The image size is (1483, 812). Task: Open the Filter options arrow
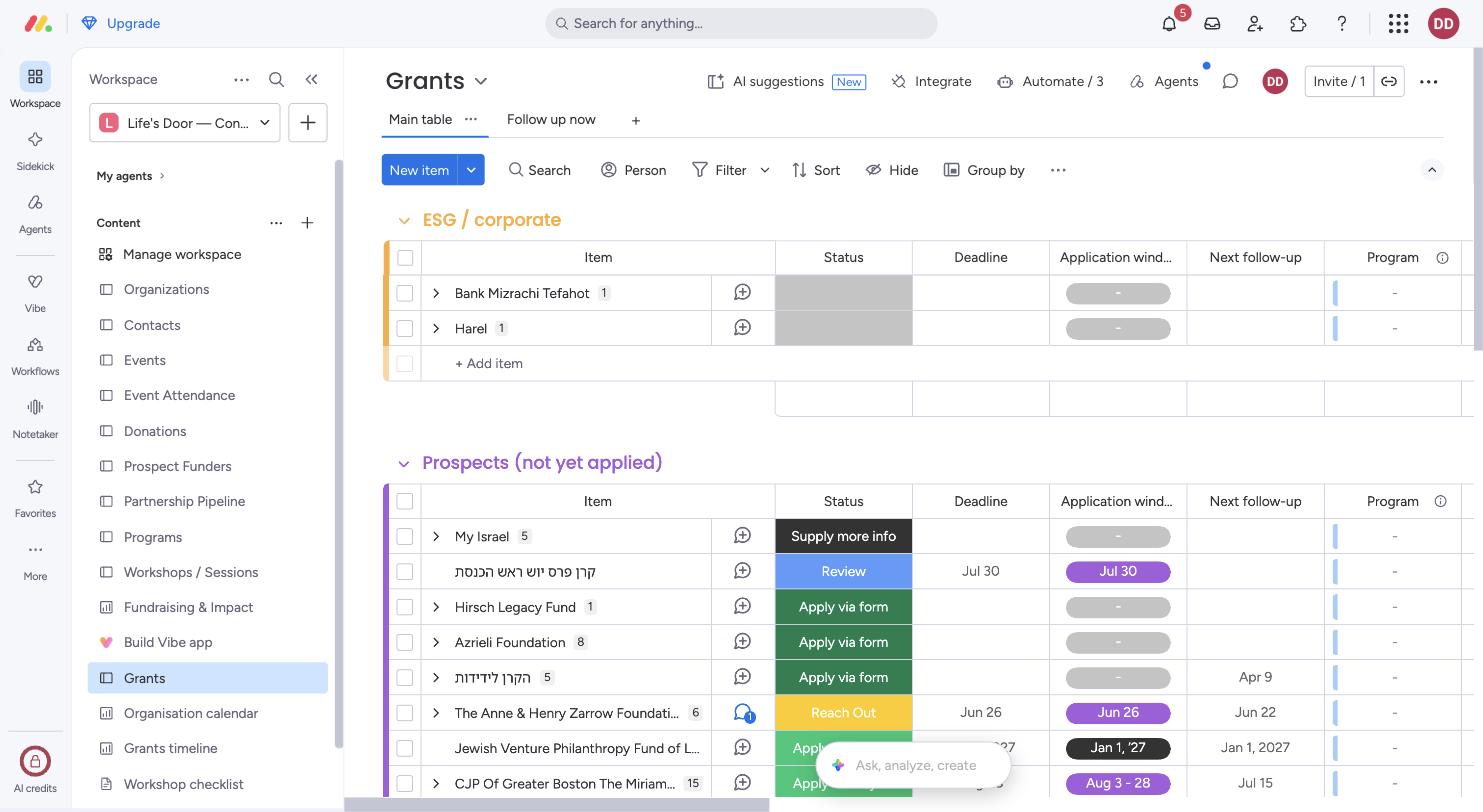click(x=765, y=170)
